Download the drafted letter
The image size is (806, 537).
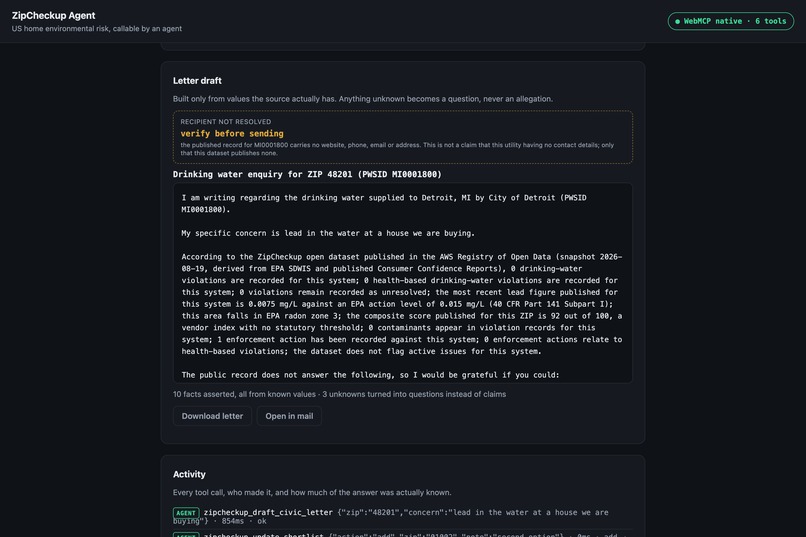212,416
